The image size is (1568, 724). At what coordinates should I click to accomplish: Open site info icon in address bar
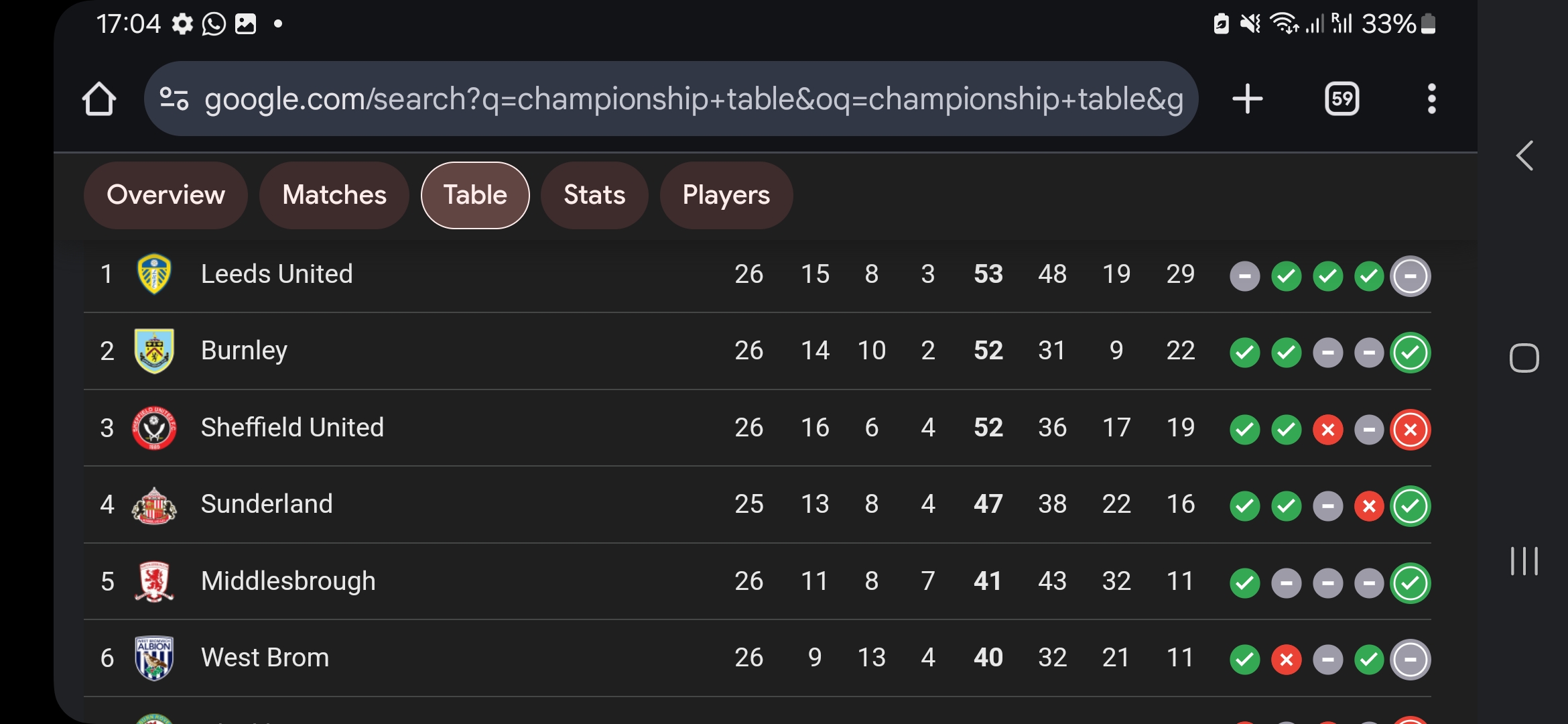coord(174,99)
